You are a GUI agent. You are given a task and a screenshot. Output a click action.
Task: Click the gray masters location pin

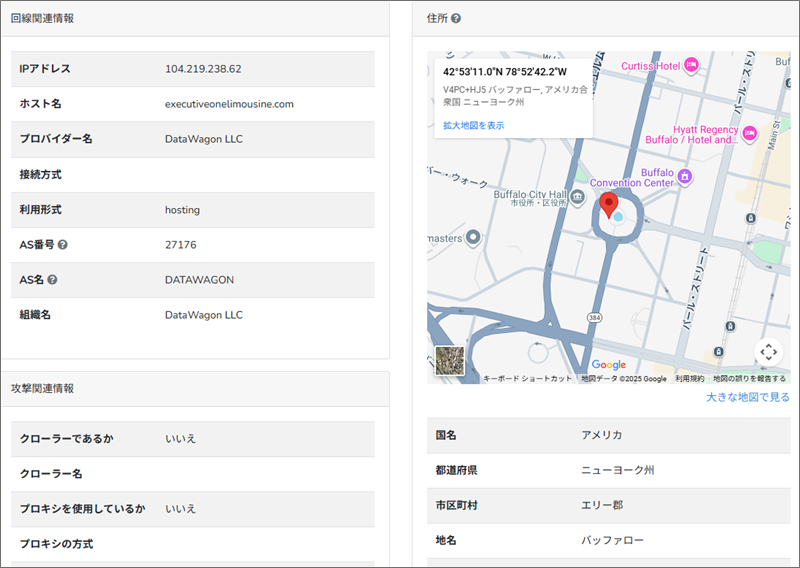(x=473, y=238)
